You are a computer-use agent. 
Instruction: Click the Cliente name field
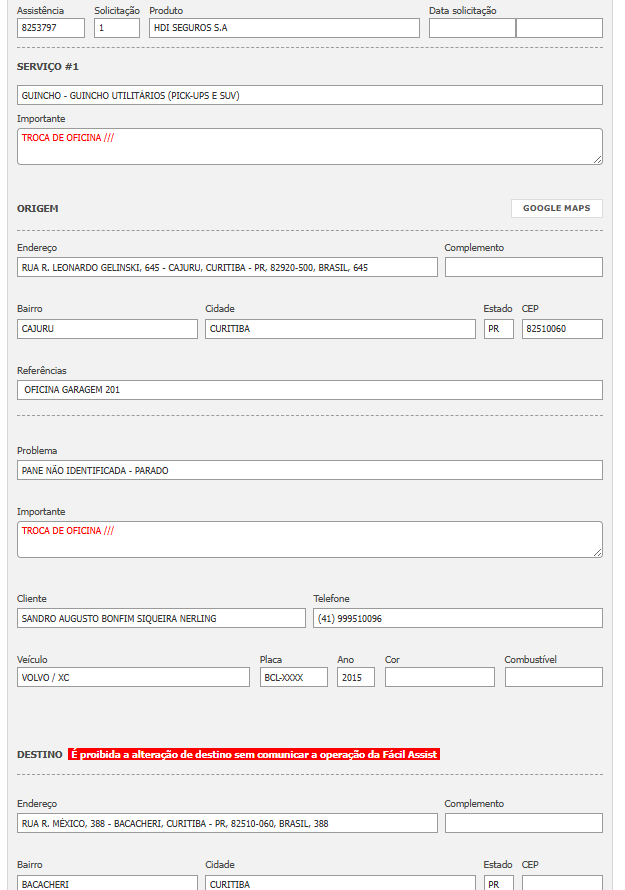[161, 618]
